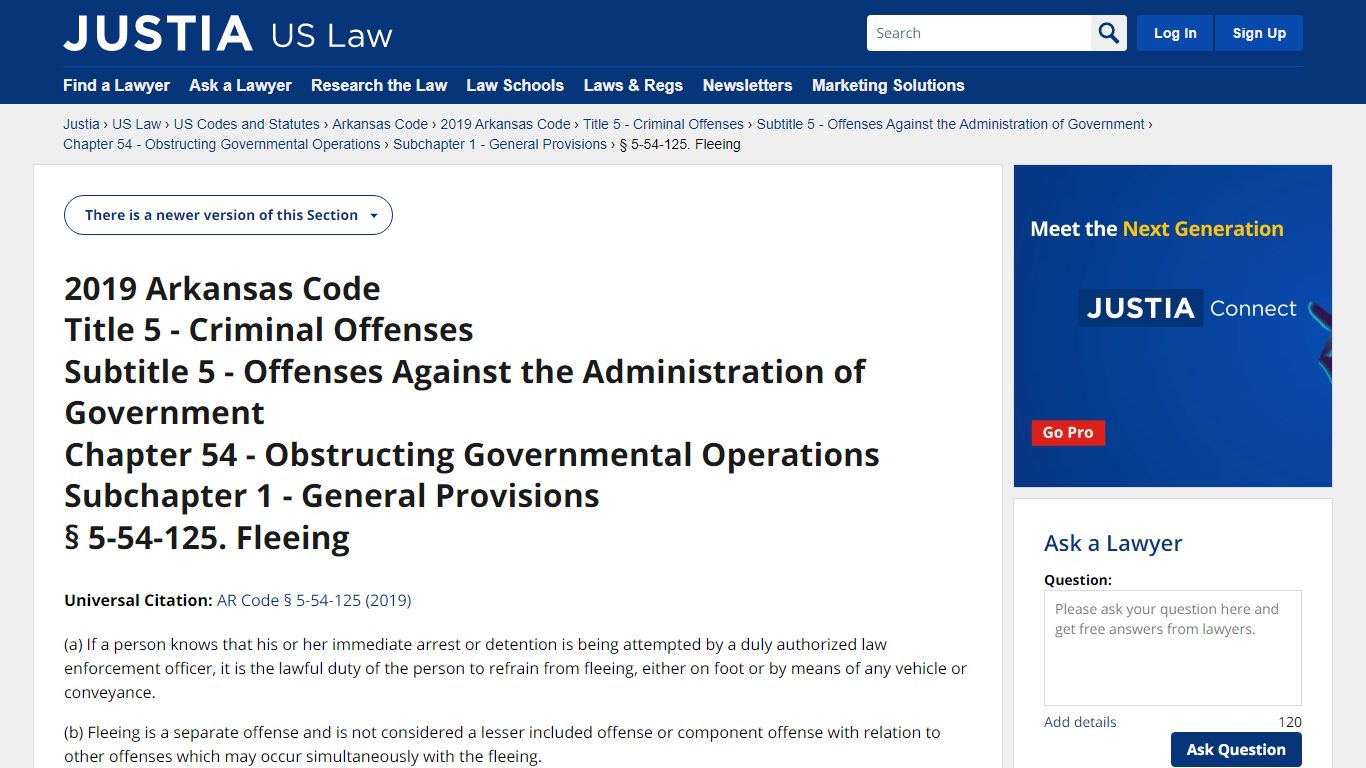The height and width of the screenshot is (768, 1366).
Task: Open Subtitle 5 breadcrumb link
Action: click(950, 124)
